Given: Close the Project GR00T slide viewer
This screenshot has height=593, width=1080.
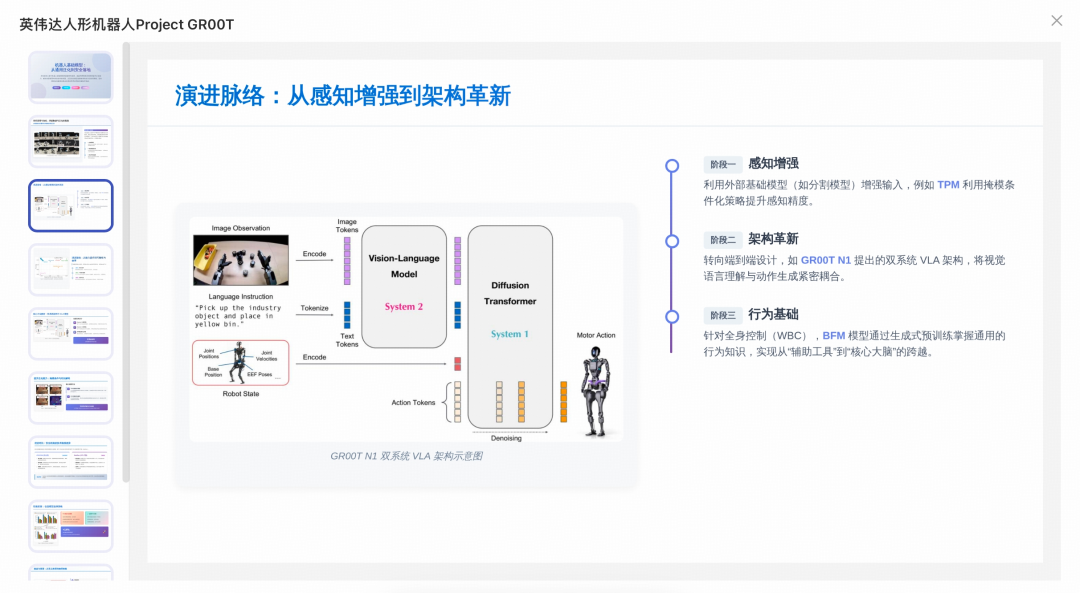Looking at the screenshot, I should (1057, 21).
